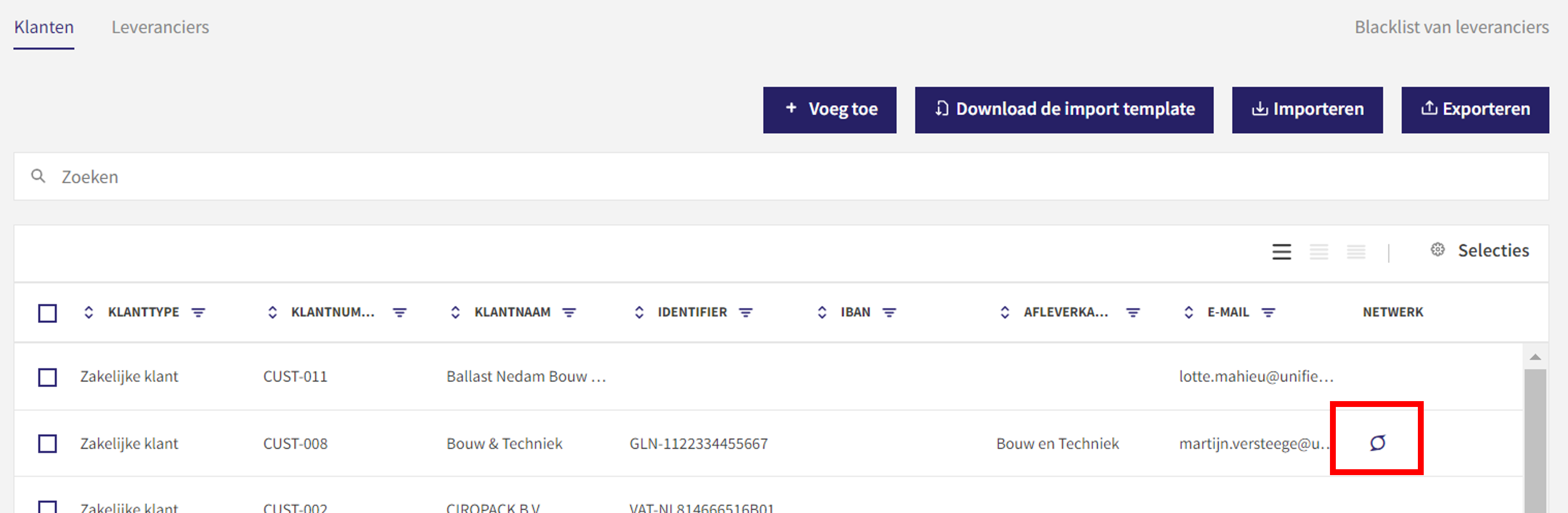Click the magnifier icon in search bar
Screen dimensions: 1568x513
pyautogui.click(x=38, y=176)
